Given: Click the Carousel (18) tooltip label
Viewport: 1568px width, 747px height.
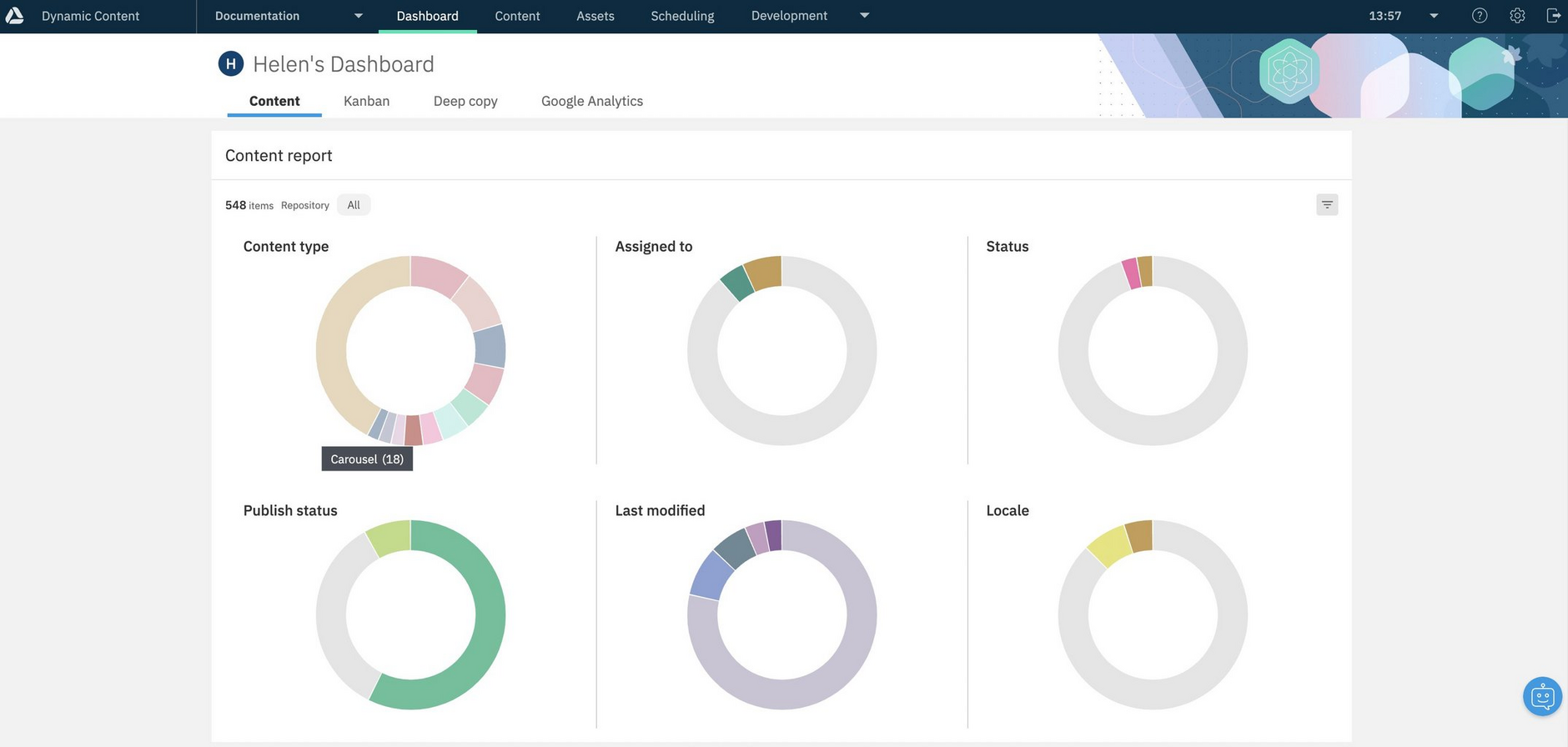Looking at the screenshot, I should click(367, 459).
